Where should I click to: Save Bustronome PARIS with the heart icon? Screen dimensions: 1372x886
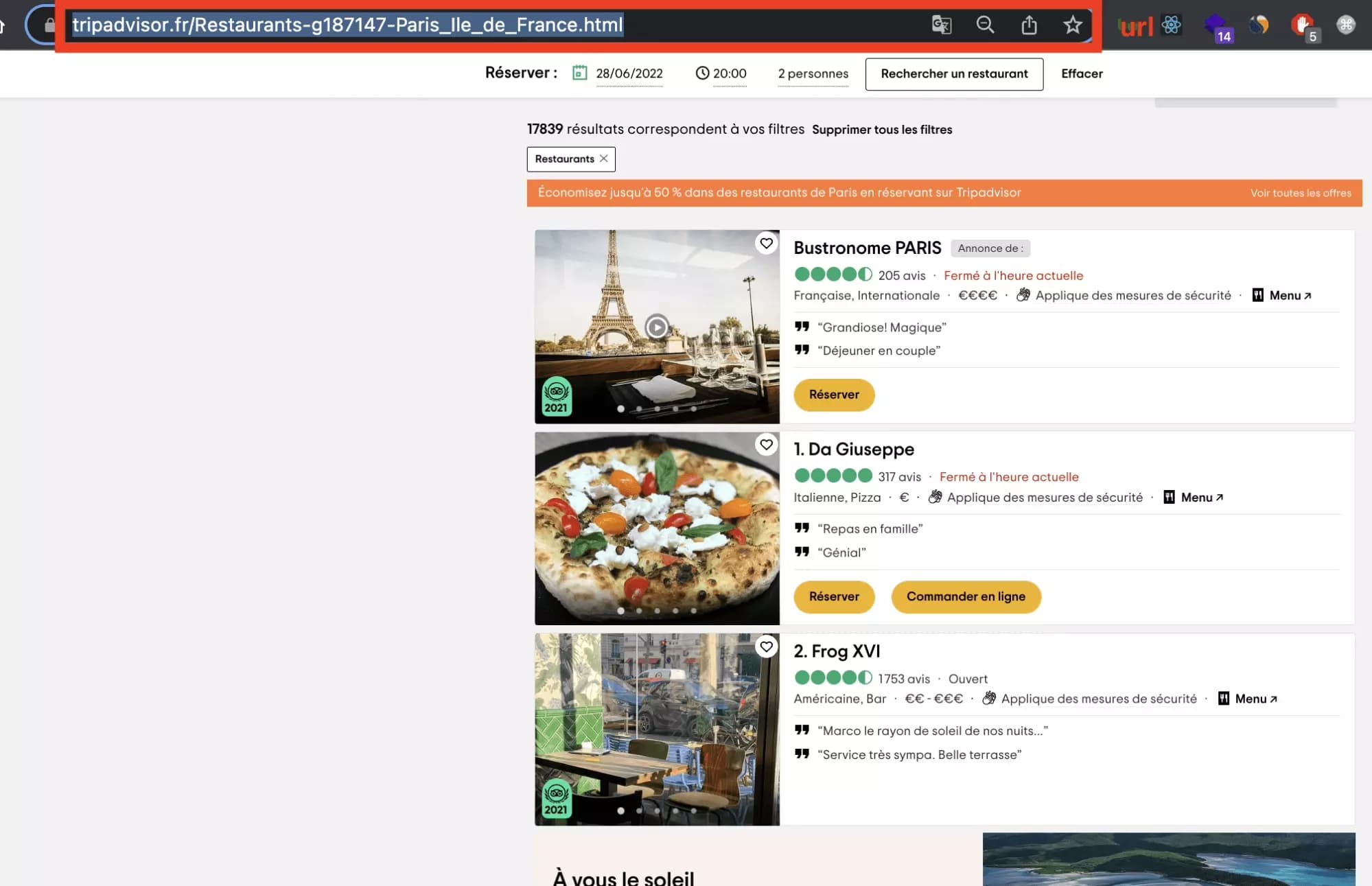coord(767,243)
